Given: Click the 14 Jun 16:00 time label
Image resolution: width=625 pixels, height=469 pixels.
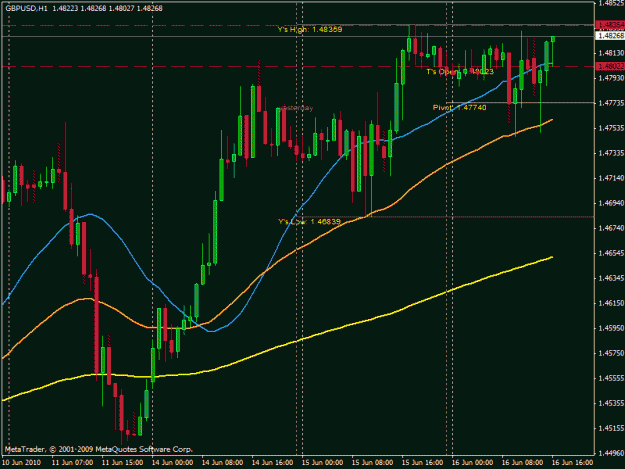Looking at the screenshot, I should [x=272, y=462].
